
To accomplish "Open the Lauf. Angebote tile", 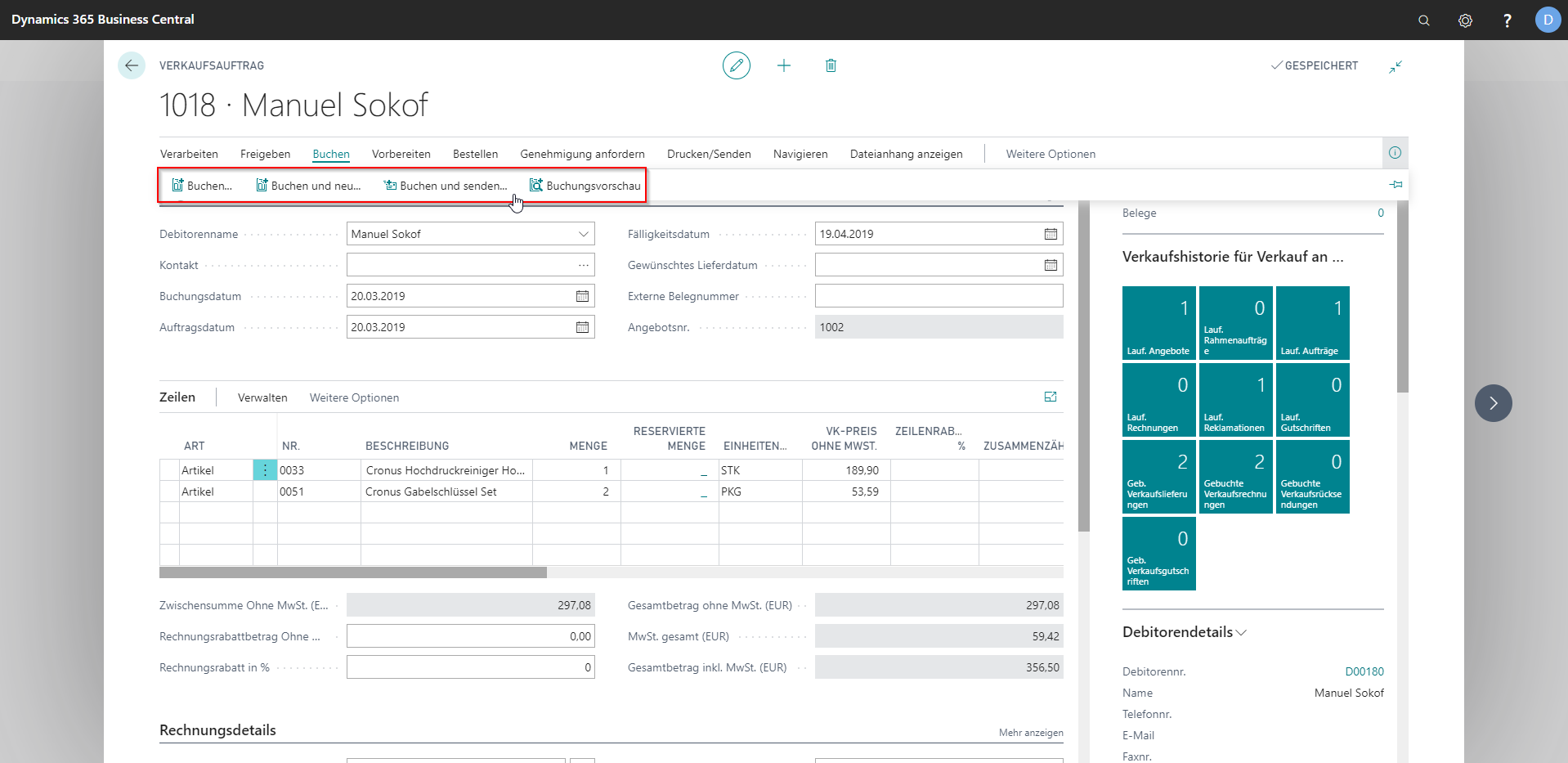I will (x=1159, y=323).
